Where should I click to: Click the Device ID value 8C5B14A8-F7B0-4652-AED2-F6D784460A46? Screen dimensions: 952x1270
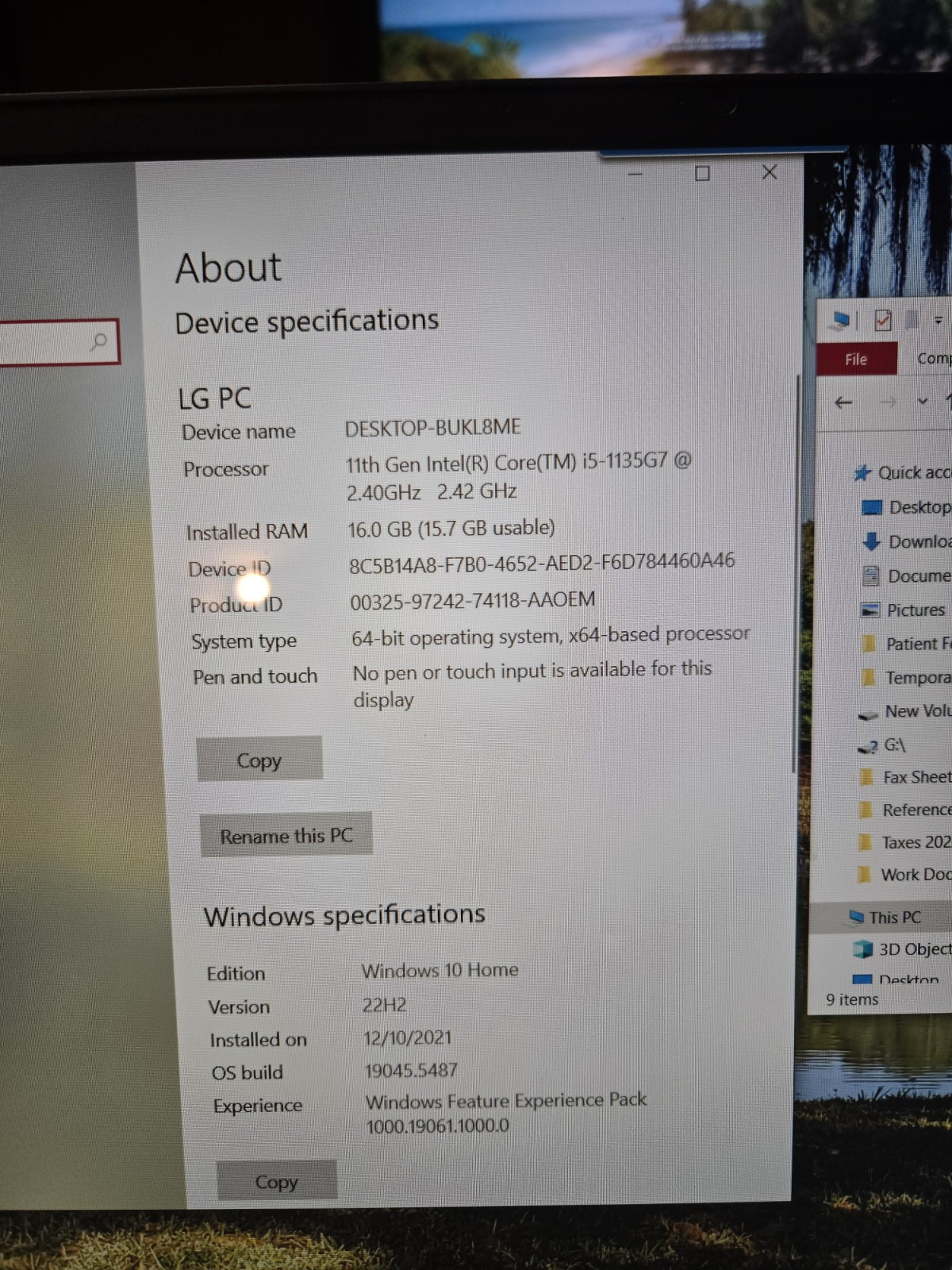click(x=542, y=562)
